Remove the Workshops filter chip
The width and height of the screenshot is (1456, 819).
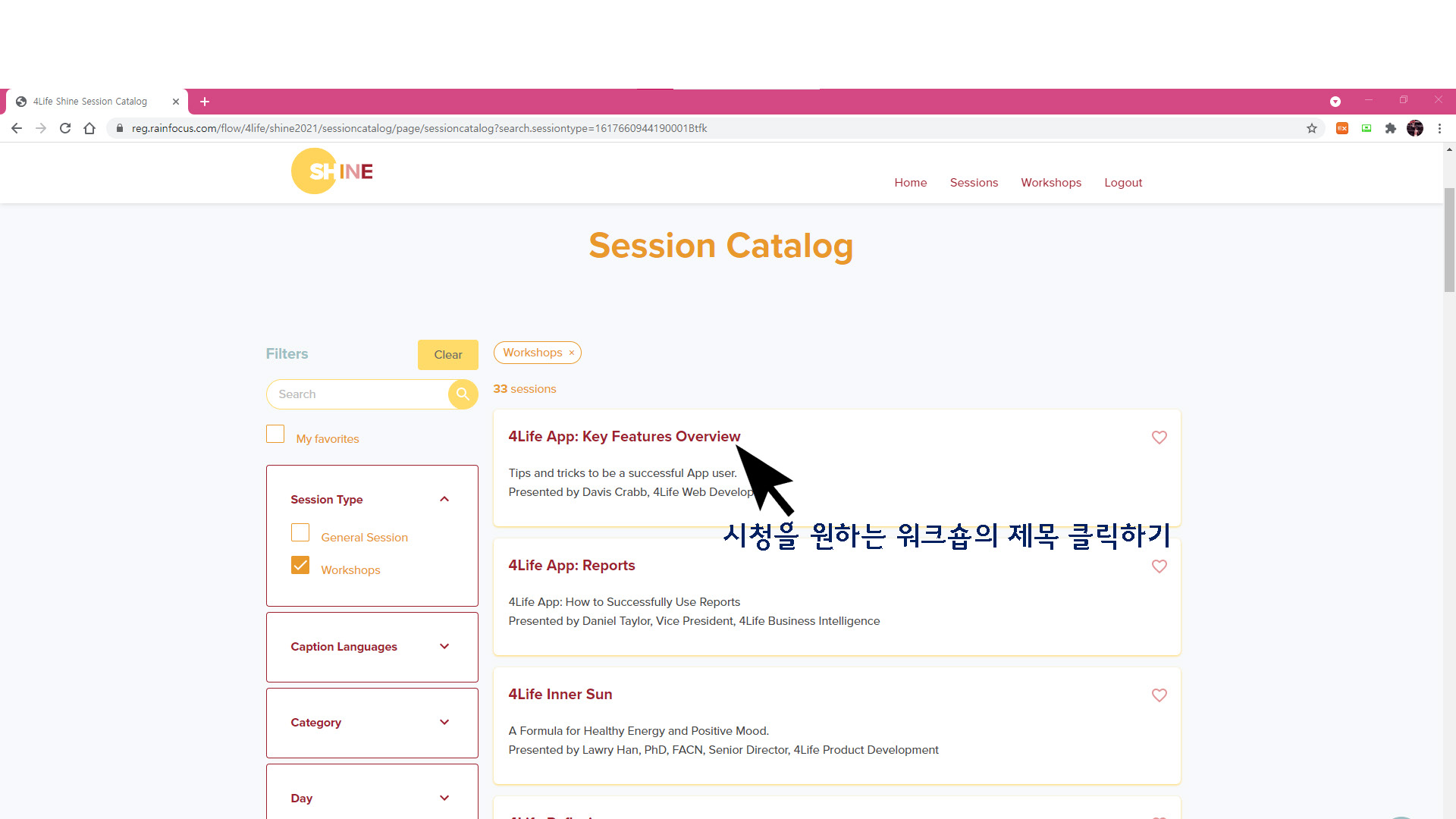572,353
